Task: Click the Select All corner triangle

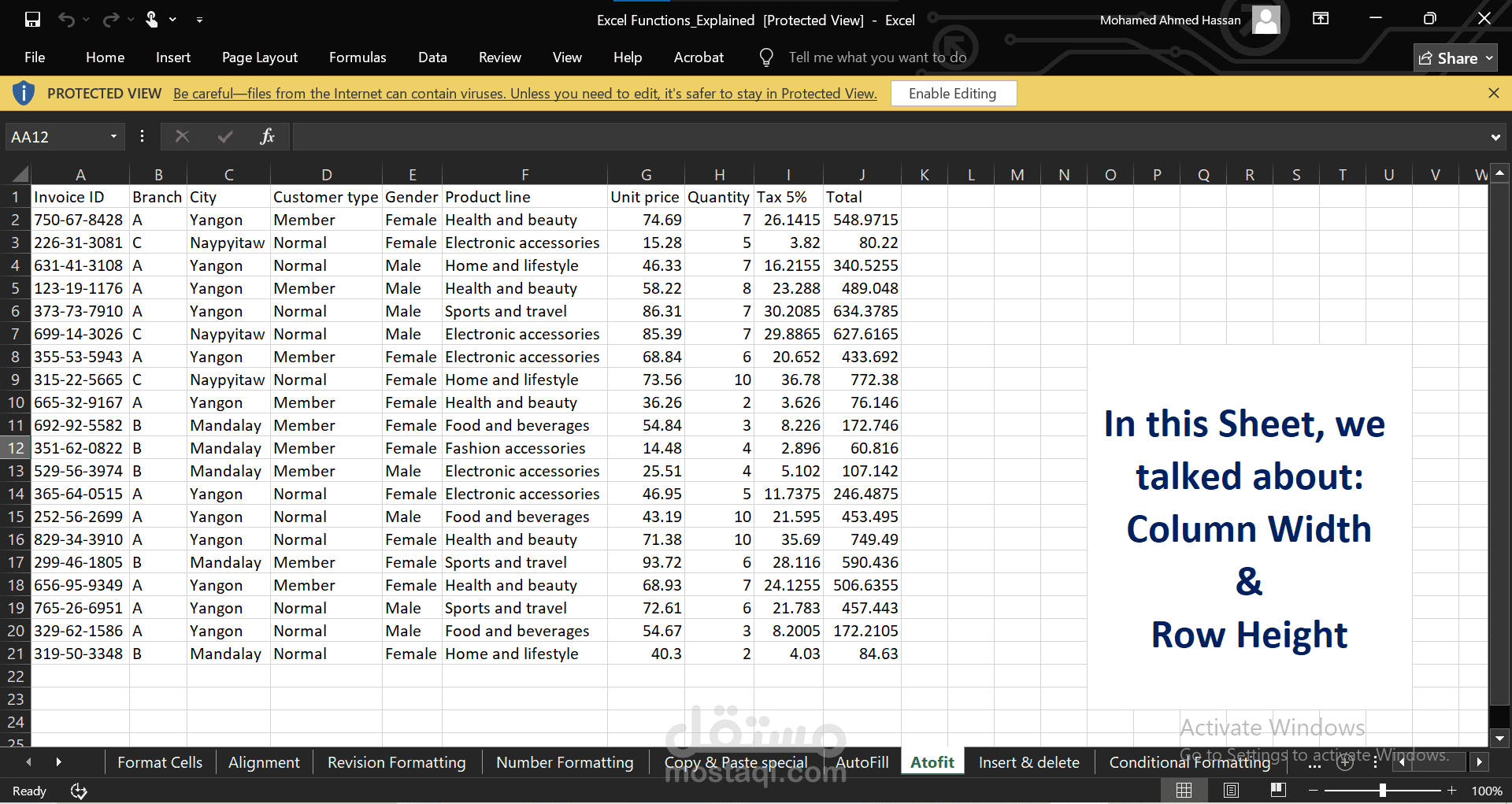Action: (20, 174)
